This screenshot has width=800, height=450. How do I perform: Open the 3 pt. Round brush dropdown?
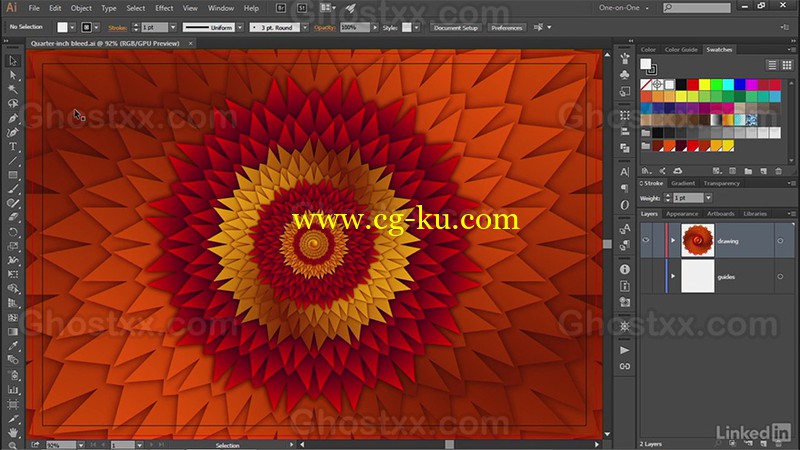305,28
